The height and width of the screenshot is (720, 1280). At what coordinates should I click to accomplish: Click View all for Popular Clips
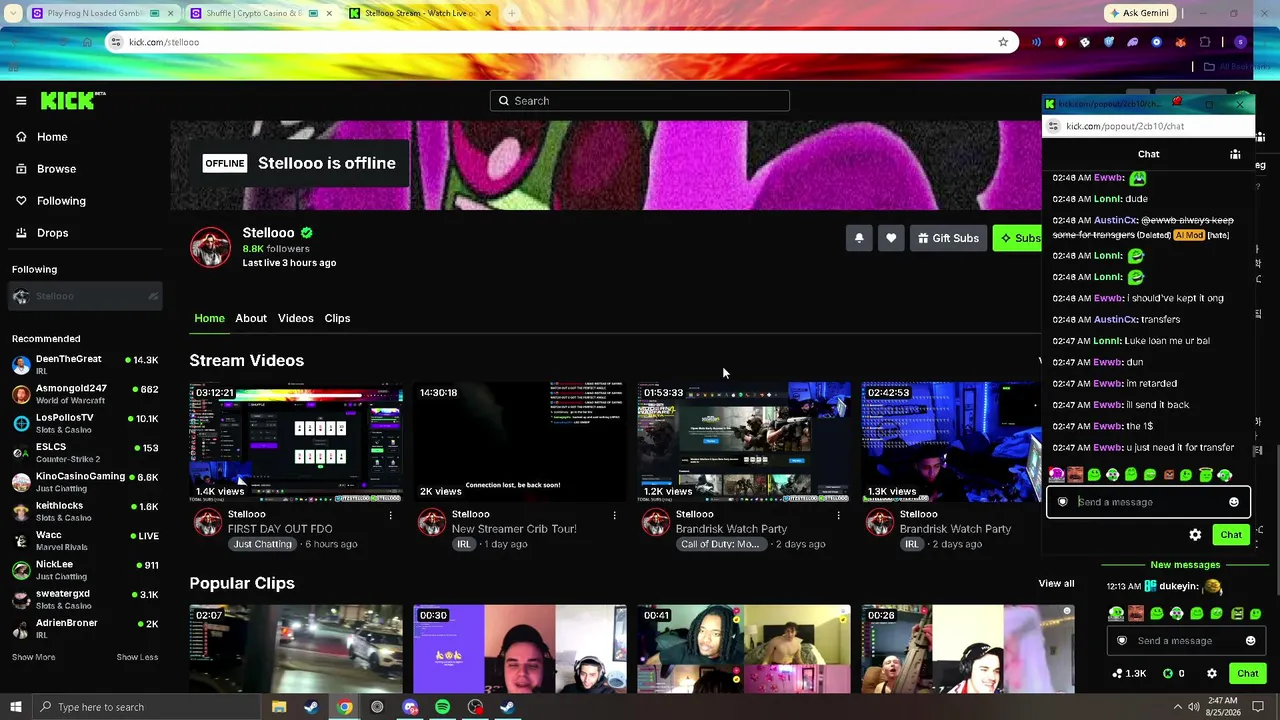pyautogui.click(x=1056, y=583)
